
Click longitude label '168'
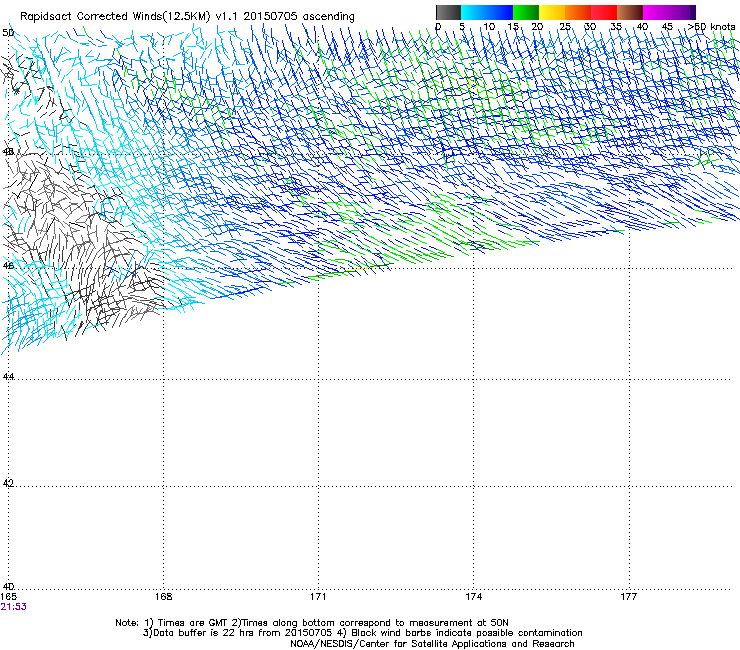click(x=164, y=597)
